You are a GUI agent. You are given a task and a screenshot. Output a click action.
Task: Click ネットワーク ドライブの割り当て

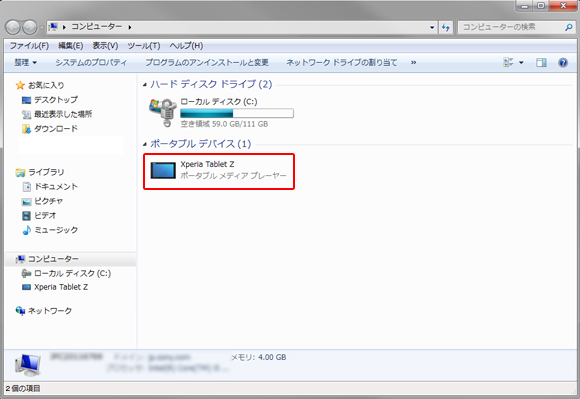click(x=341, y=62)
